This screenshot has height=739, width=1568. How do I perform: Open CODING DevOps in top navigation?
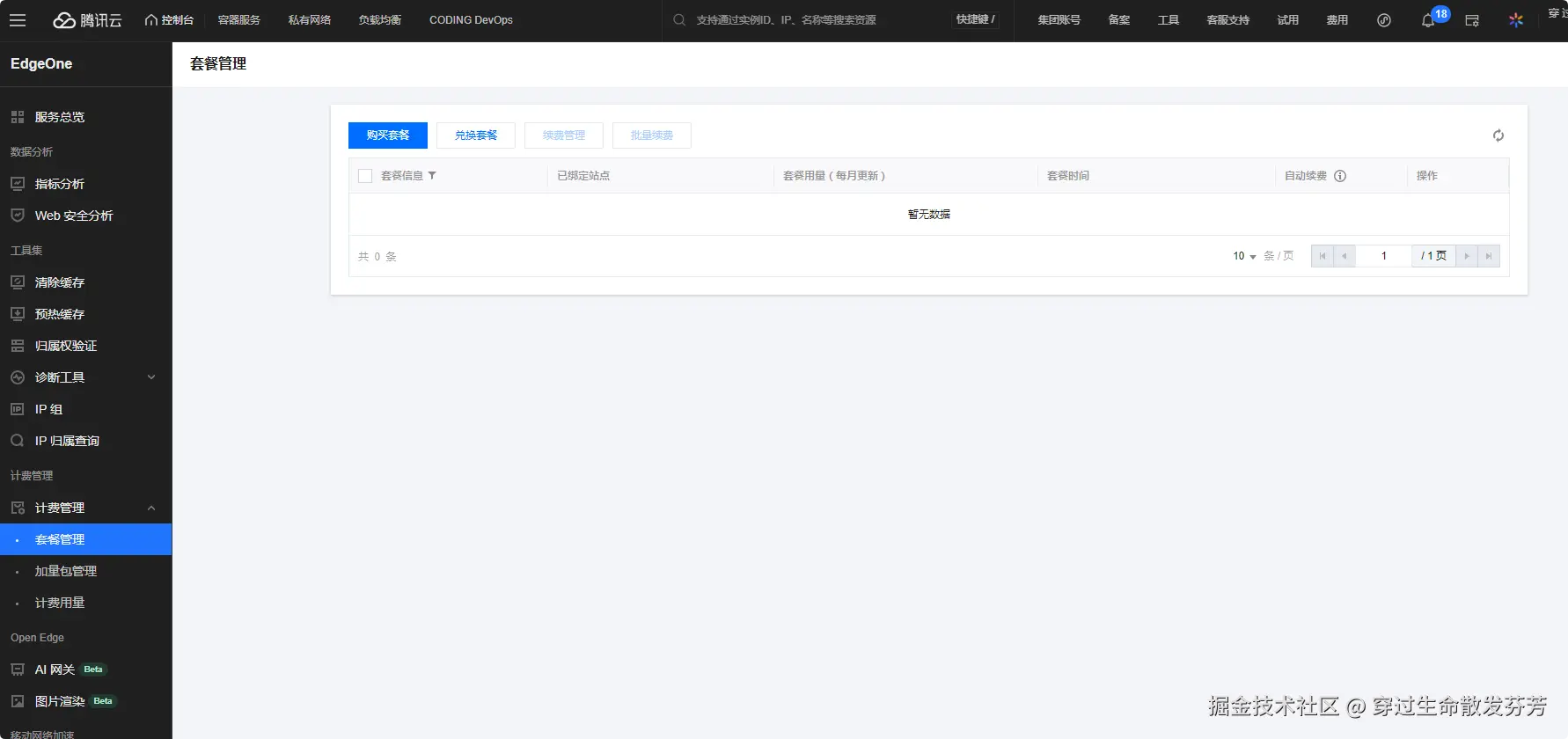click(471, 19)
